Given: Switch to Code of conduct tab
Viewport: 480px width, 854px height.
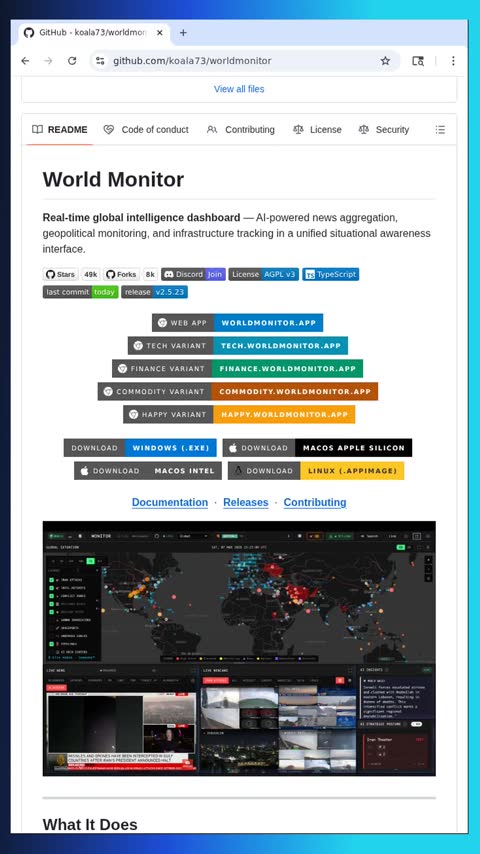Looking at the screenshot, I should (x=146, y=130).
